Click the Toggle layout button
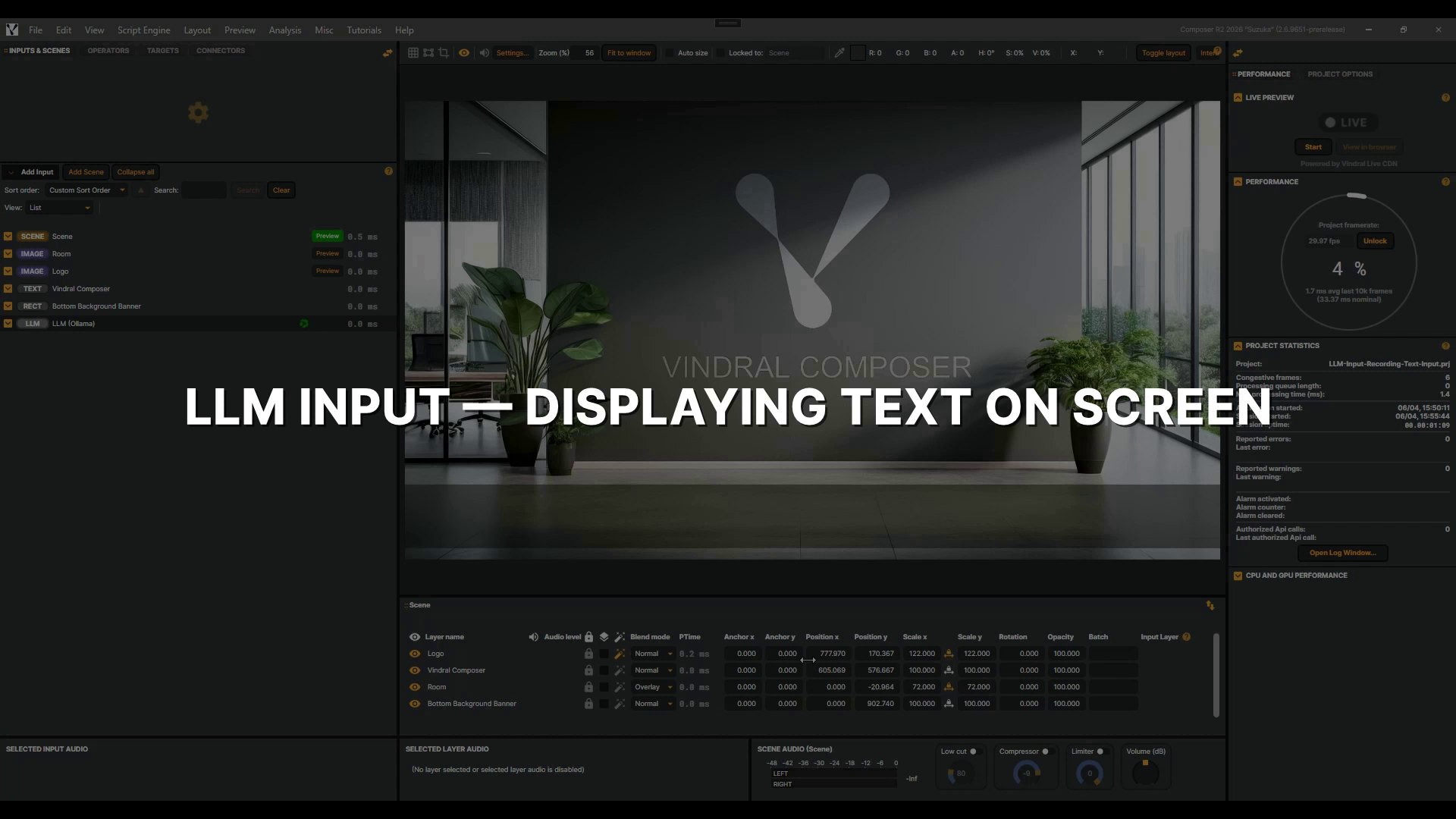This screenshot has height=819, width=1456. point(1163,53)
